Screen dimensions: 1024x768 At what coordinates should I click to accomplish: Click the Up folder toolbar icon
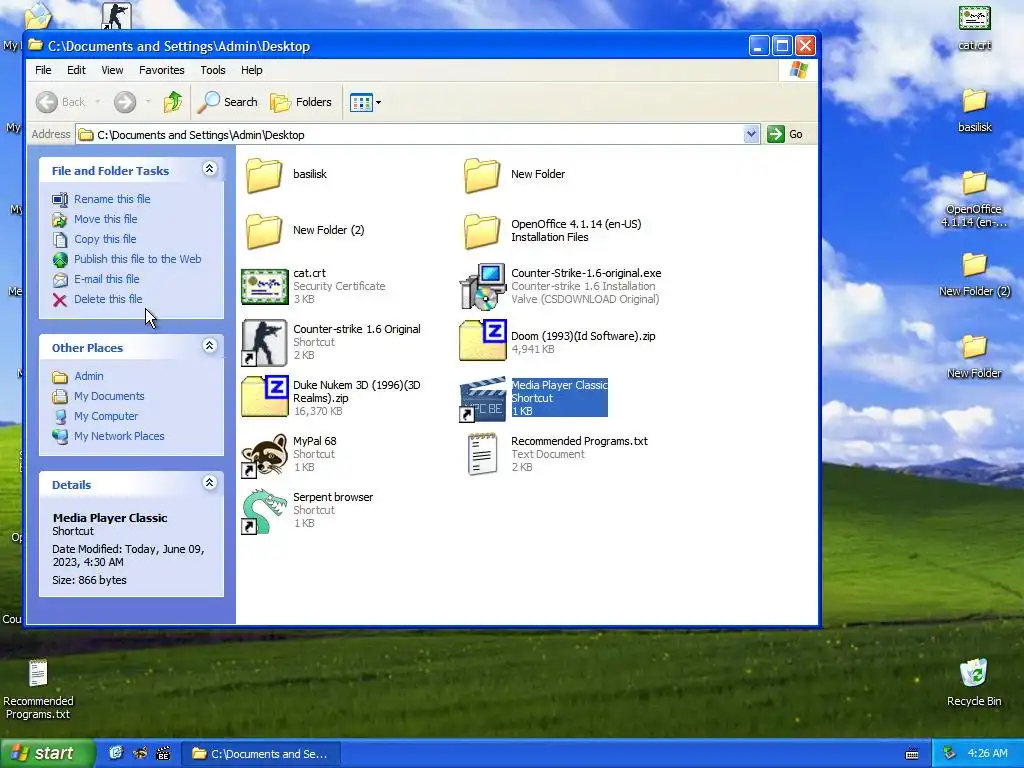[x=173, y=102]
